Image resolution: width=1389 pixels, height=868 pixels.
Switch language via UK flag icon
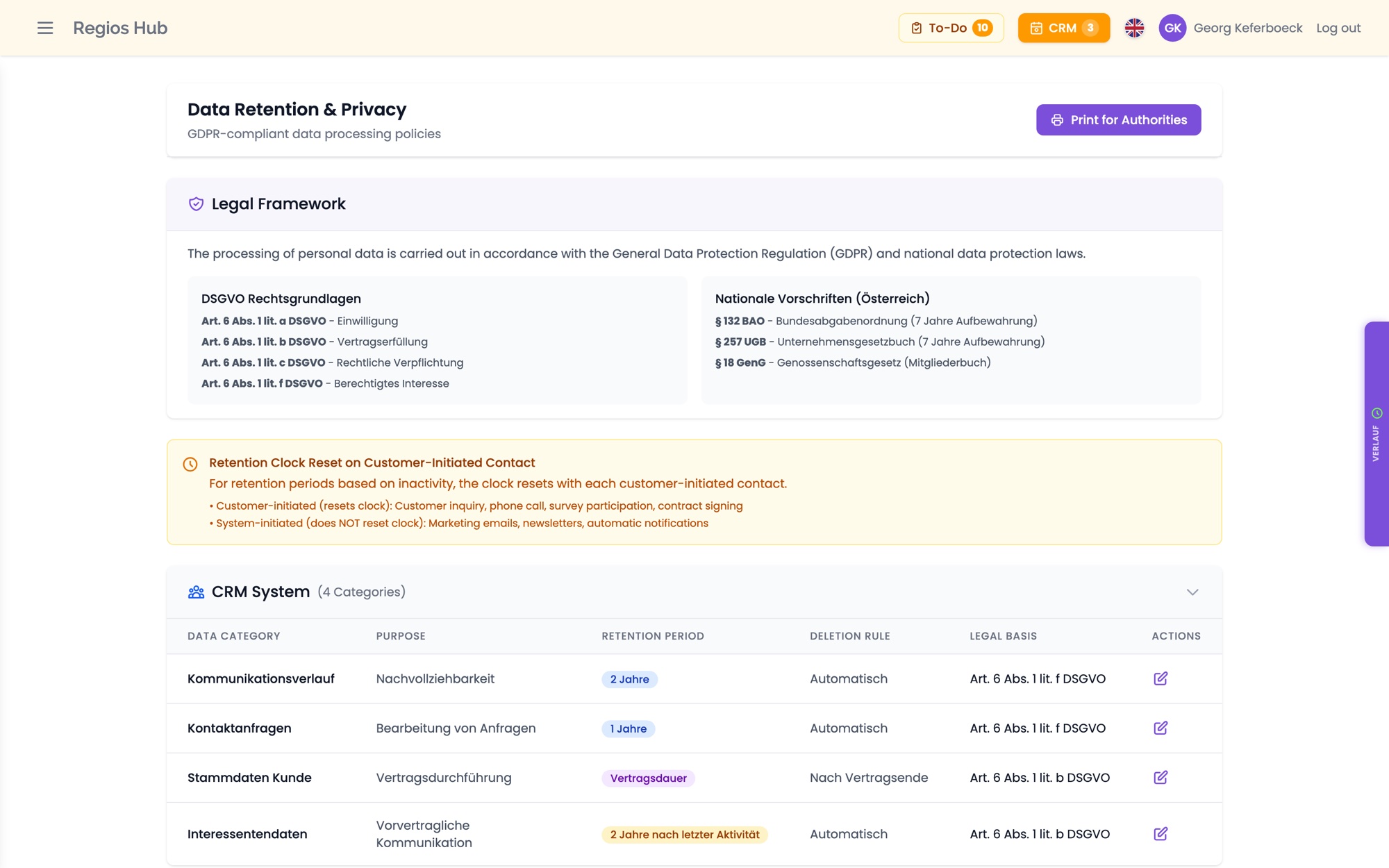(1134, 28)
